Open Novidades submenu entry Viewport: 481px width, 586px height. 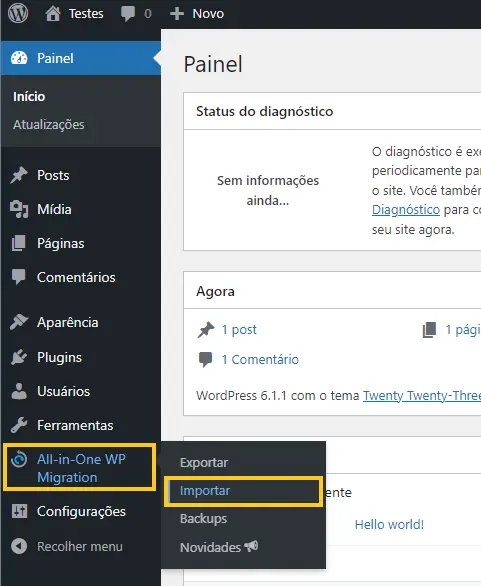click(219, 547)
